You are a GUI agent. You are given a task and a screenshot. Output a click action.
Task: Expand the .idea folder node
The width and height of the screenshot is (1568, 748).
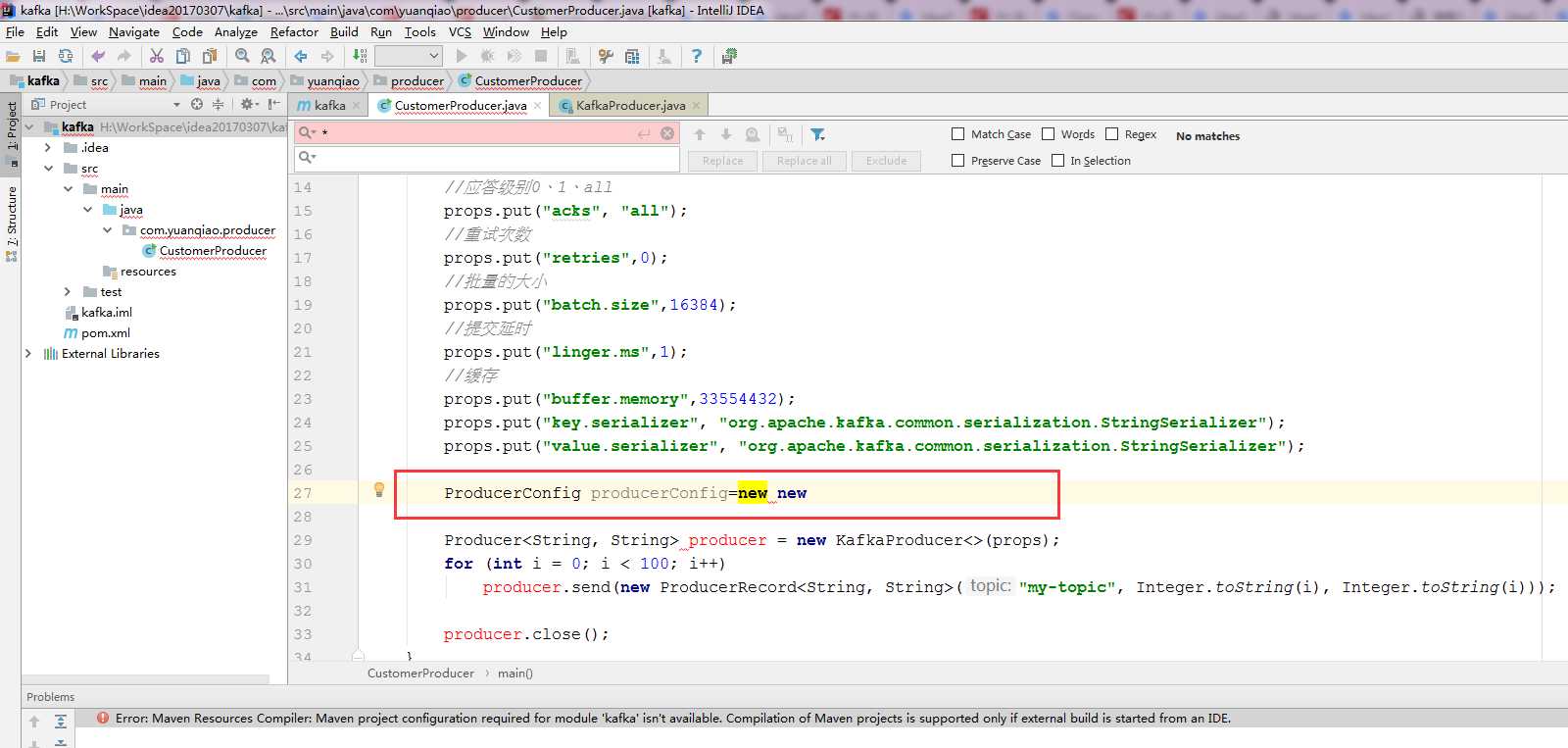coord(48,148)
